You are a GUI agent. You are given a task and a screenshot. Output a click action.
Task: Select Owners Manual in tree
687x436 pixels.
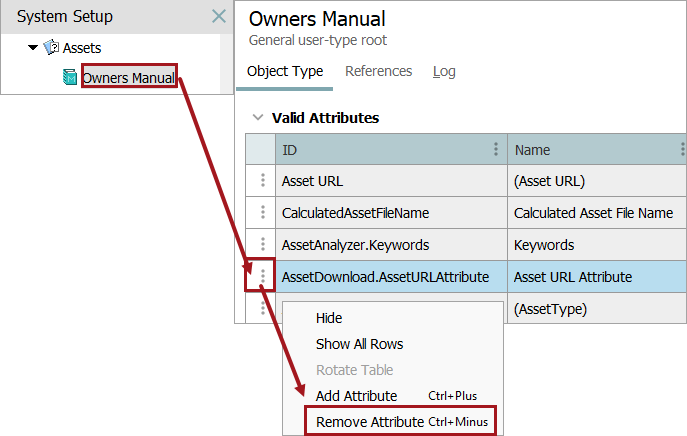tap(128, 77)
